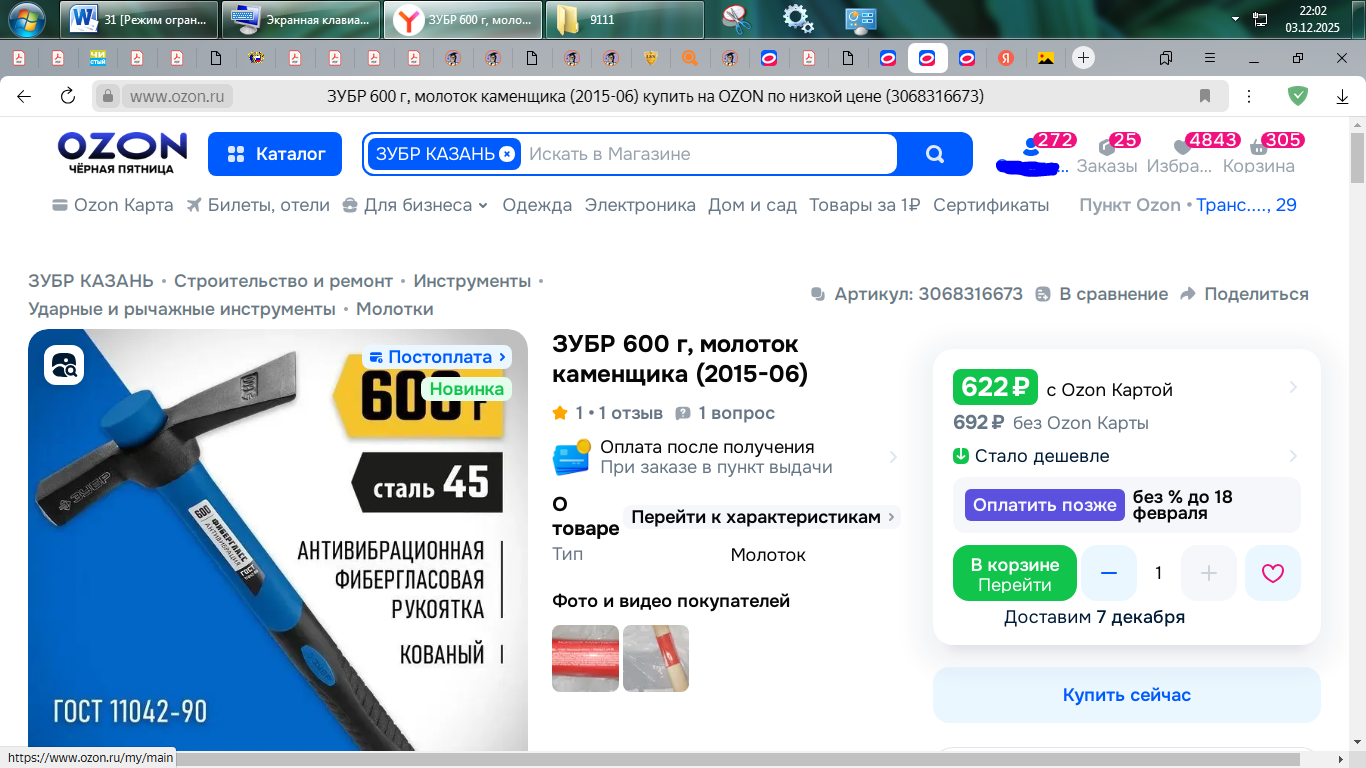This screenshot has height=768, width=1366.
Task: Expand the Для бизнеса dropdown
Action: (x=414, y=204)
